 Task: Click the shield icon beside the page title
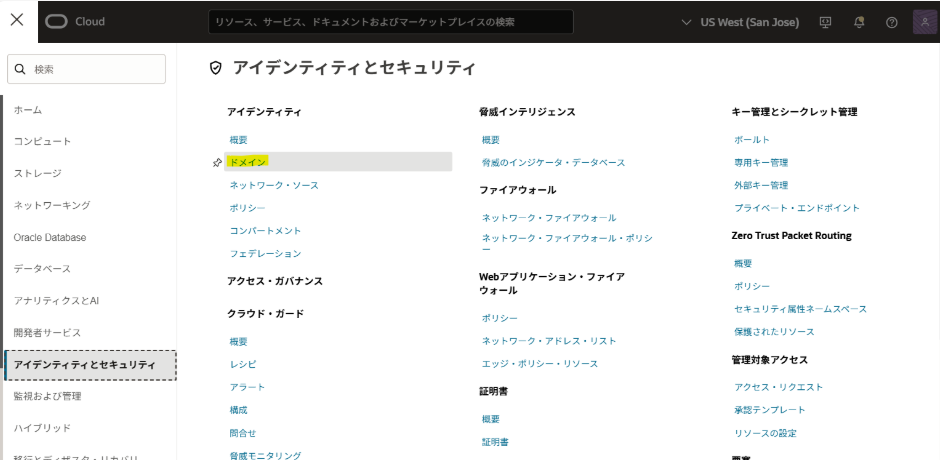(x=216, y=68)
